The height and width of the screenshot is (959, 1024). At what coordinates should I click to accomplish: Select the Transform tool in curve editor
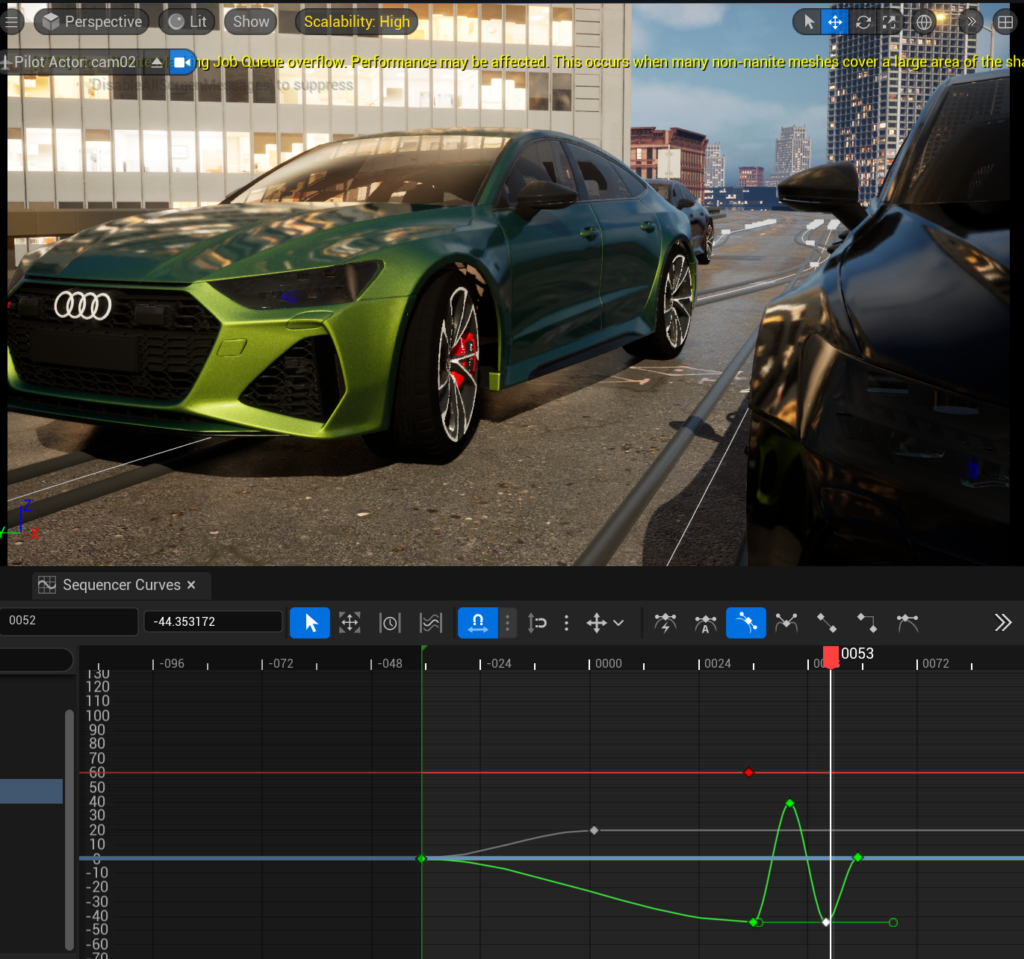click(349, 623)
